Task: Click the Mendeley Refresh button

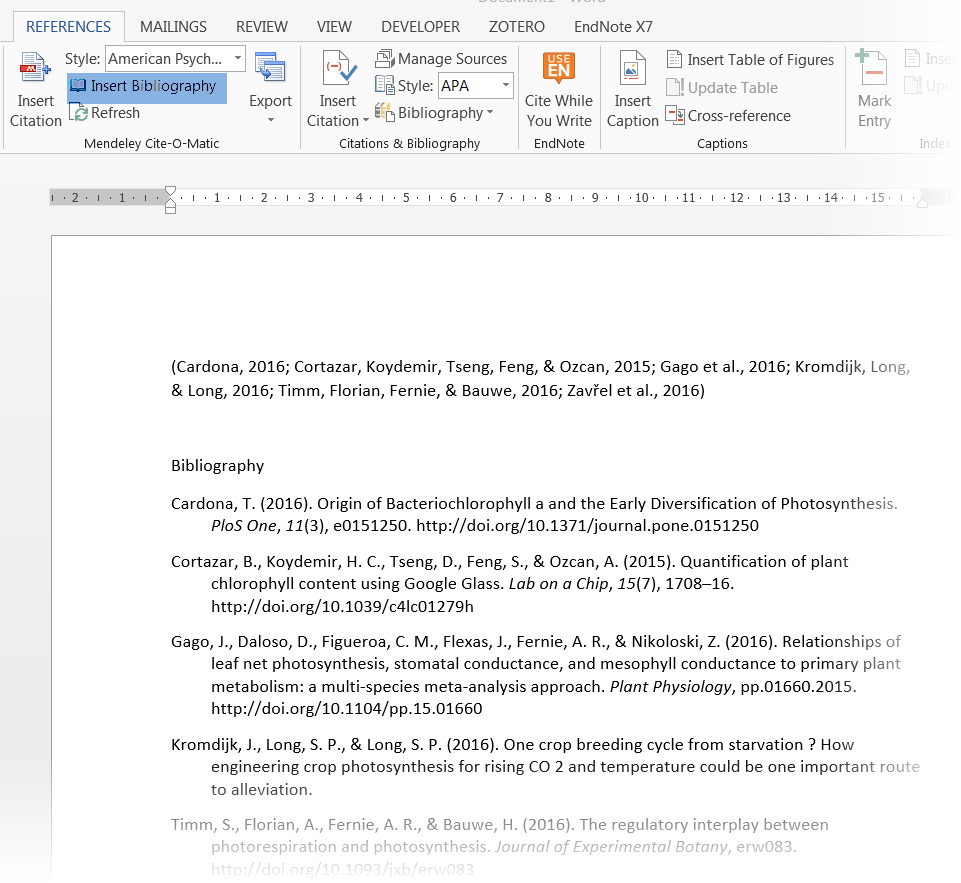Action: tap(105, 113)
